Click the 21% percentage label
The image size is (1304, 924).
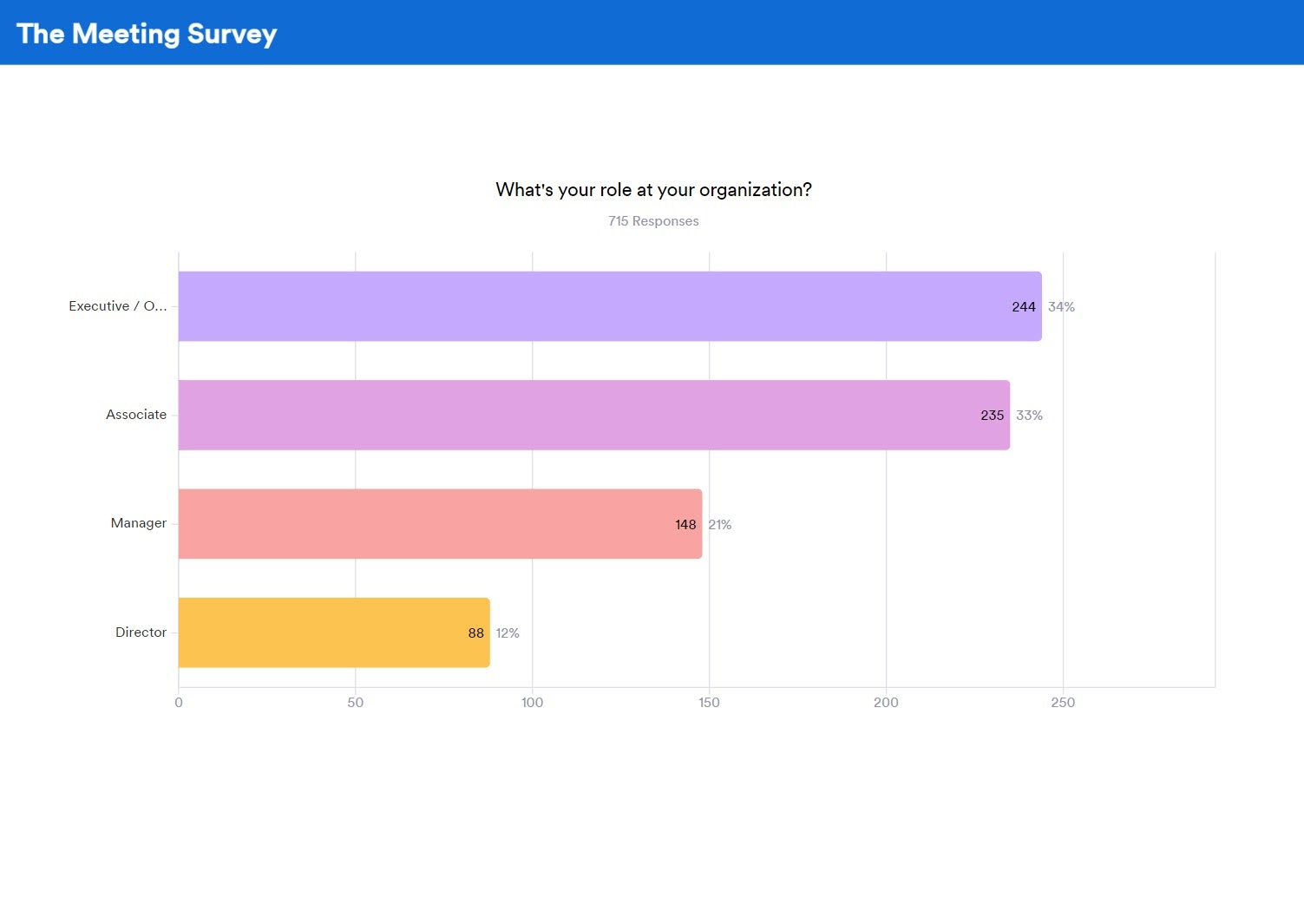tap(720, 525)
